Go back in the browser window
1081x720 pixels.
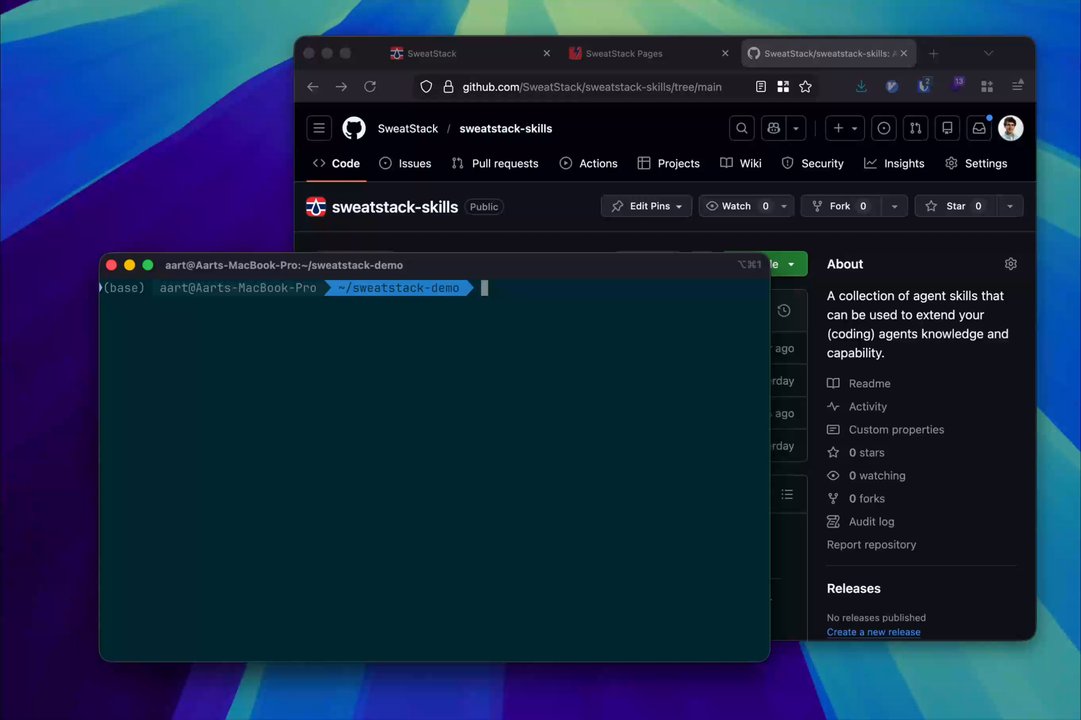(313, 87)
